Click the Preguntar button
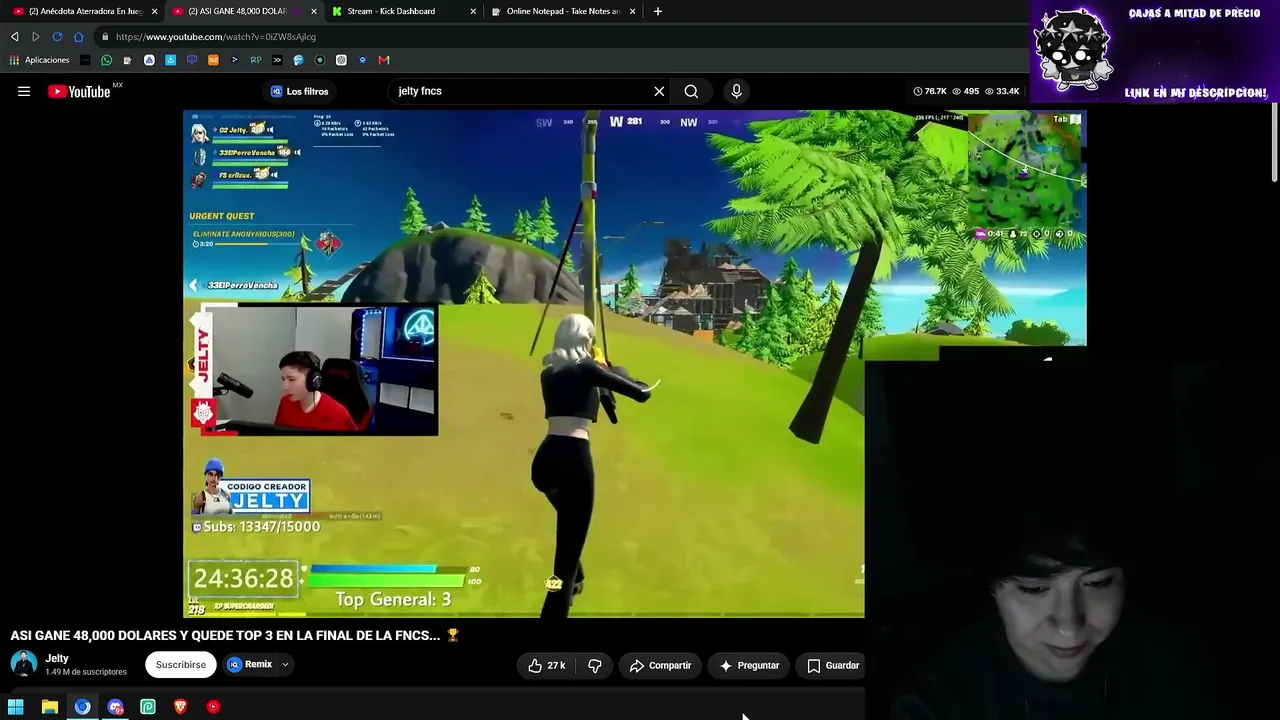Viewport: 1280px width, 720px height. 750,665
